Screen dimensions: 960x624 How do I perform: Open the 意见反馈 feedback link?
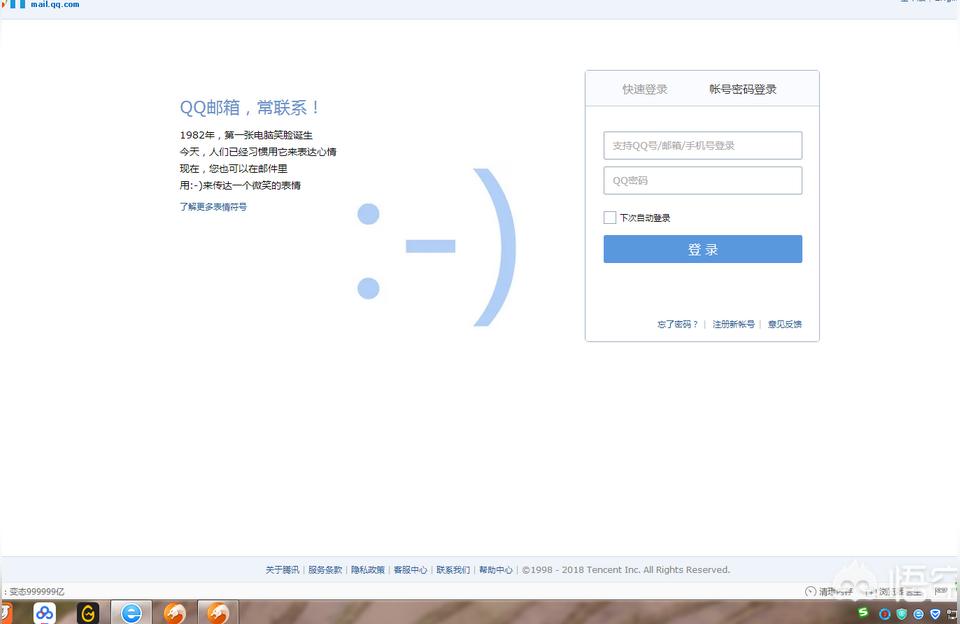coord(784,324)
